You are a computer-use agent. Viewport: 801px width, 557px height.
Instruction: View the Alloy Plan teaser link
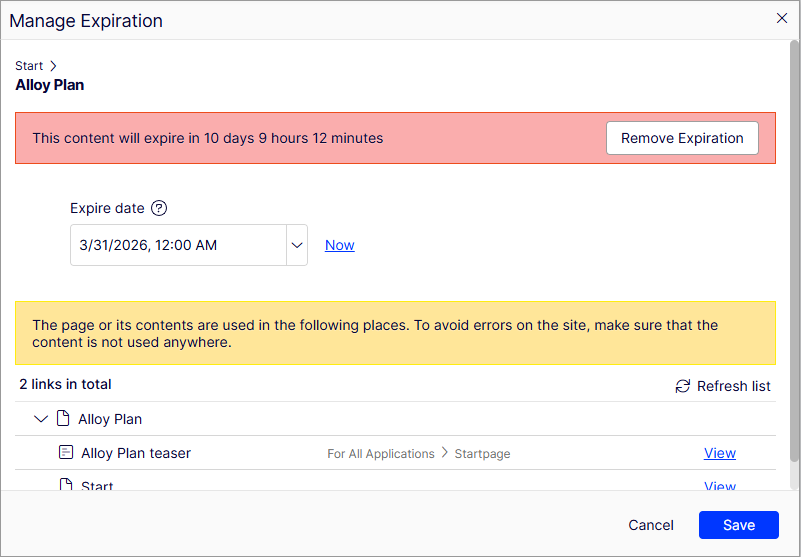pyautogui.click(x=720, y=453)
